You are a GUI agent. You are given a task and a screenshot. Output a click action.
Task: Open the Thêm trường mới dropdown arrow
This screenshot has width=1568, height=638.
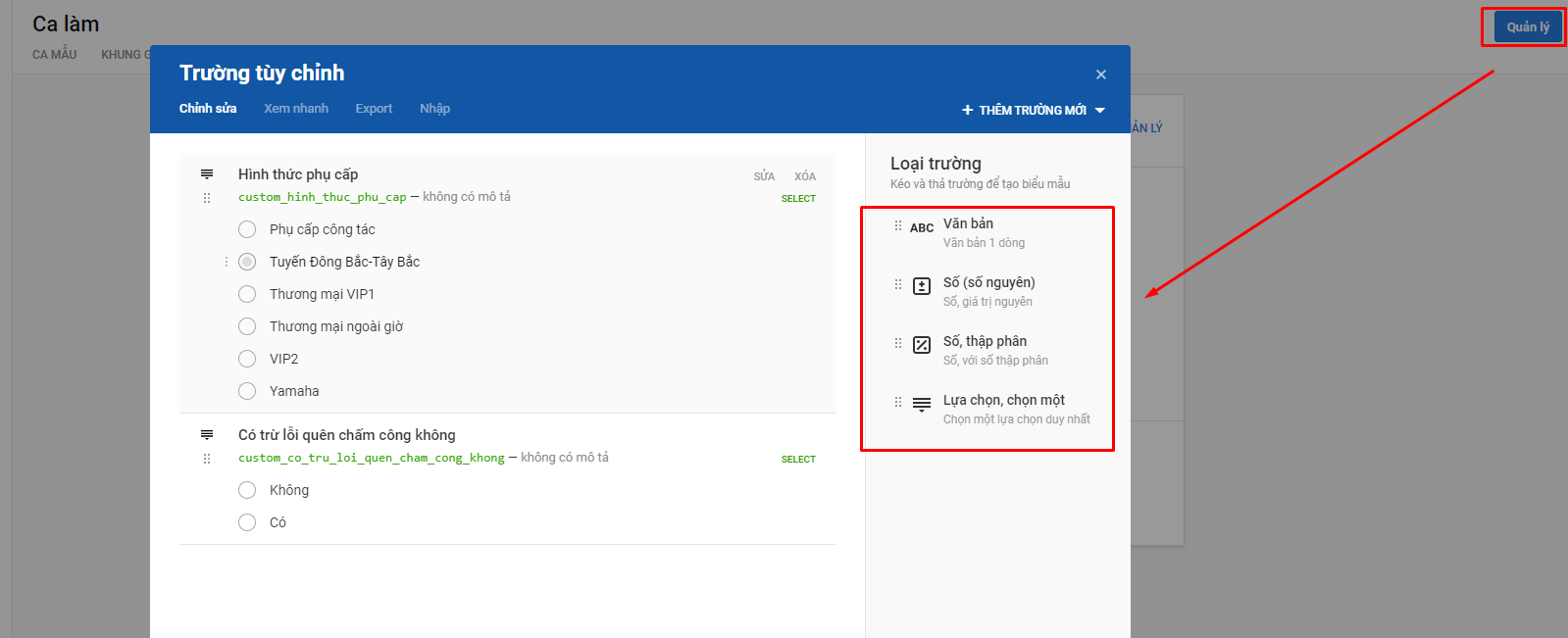(1100, 111)
